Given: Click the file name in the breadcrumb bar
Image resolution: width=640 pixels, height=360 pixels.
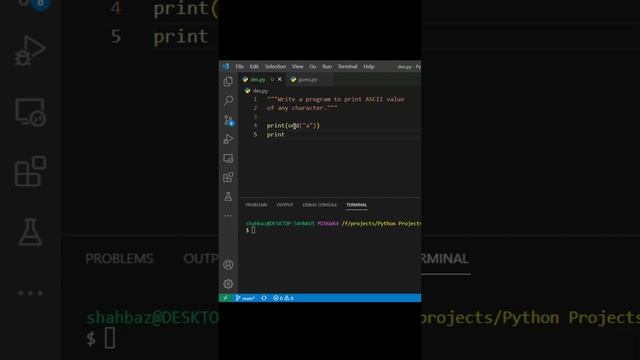Looking at the screenshot, I should pyautogui.click(x=260, y=91).
